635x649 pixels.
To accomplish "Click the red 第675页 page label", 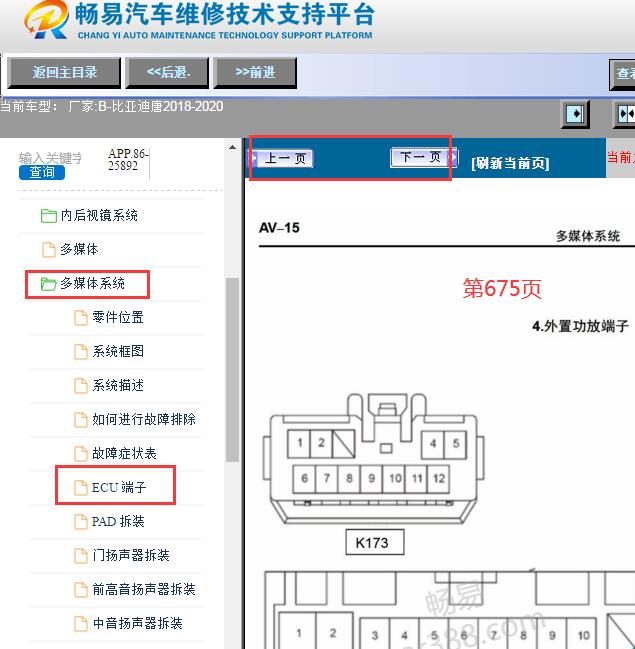I will click(x=502, y=288).
